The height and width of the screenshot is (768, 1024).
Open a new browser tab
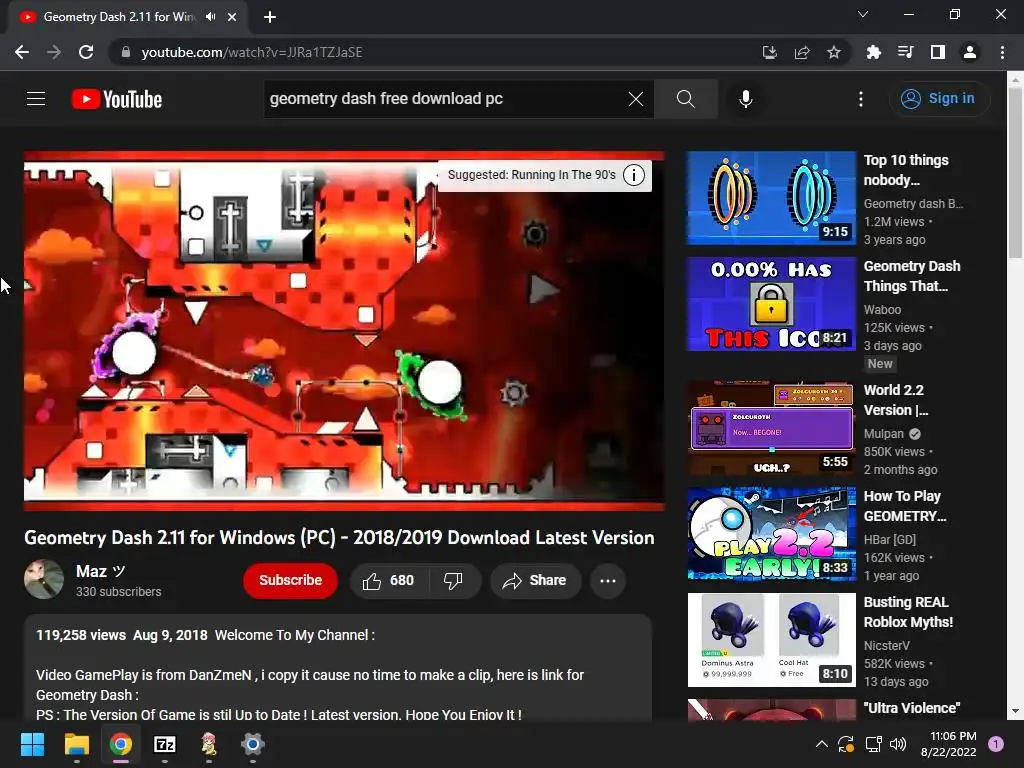pos(270,17)
